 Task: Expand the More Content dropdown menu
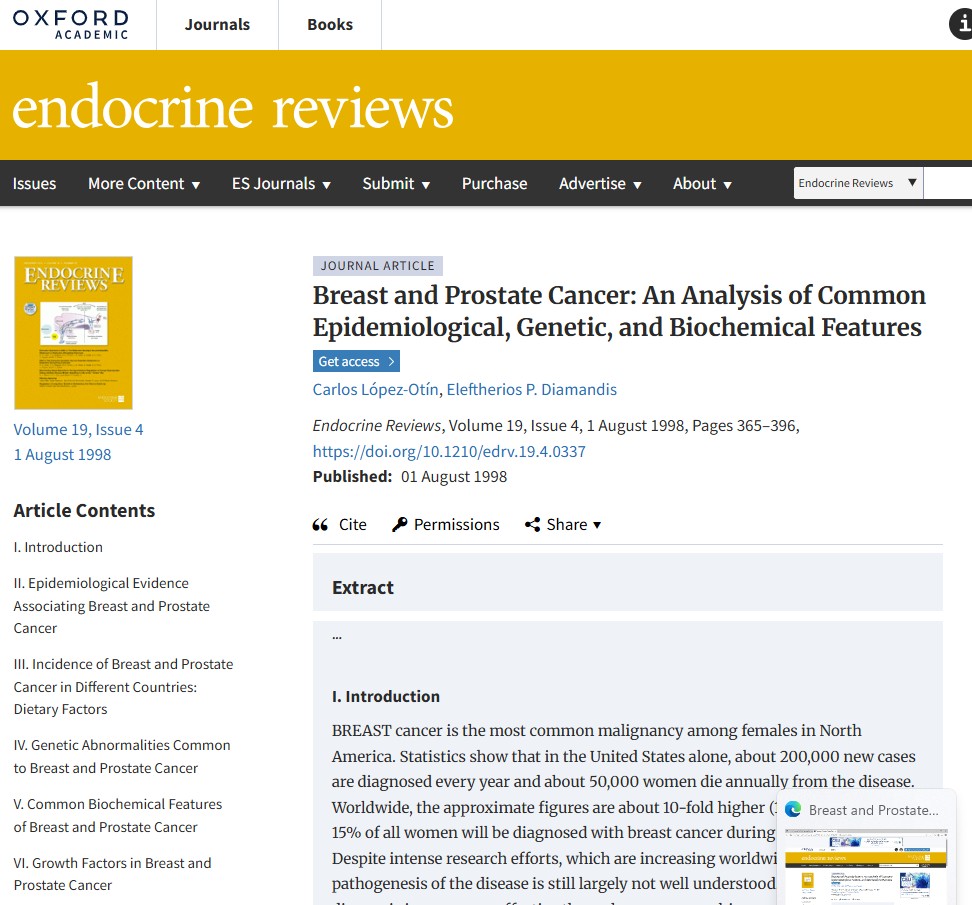pos(144,184)
